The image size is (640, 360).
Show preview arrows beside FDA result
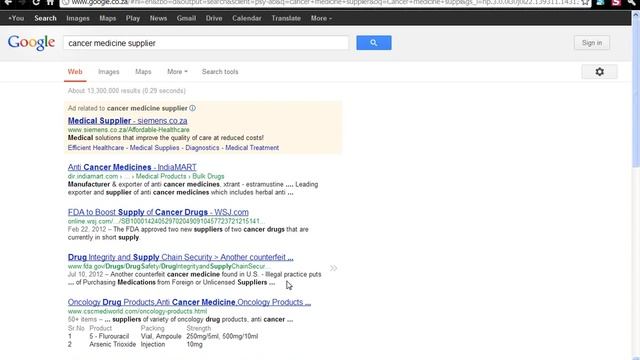pos(333,268)
